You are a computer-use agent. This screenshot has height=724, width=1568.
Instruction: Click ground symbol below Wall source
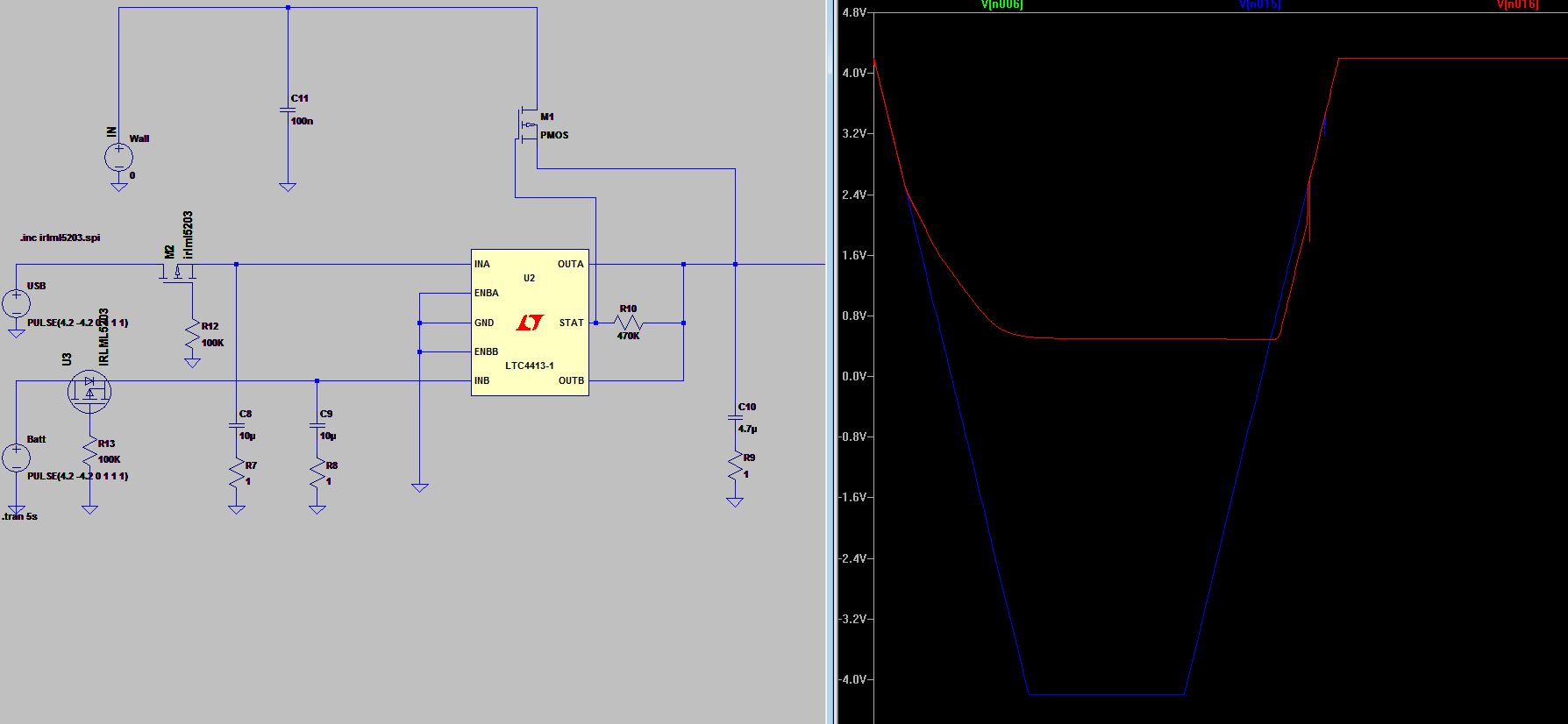[119, 186]
